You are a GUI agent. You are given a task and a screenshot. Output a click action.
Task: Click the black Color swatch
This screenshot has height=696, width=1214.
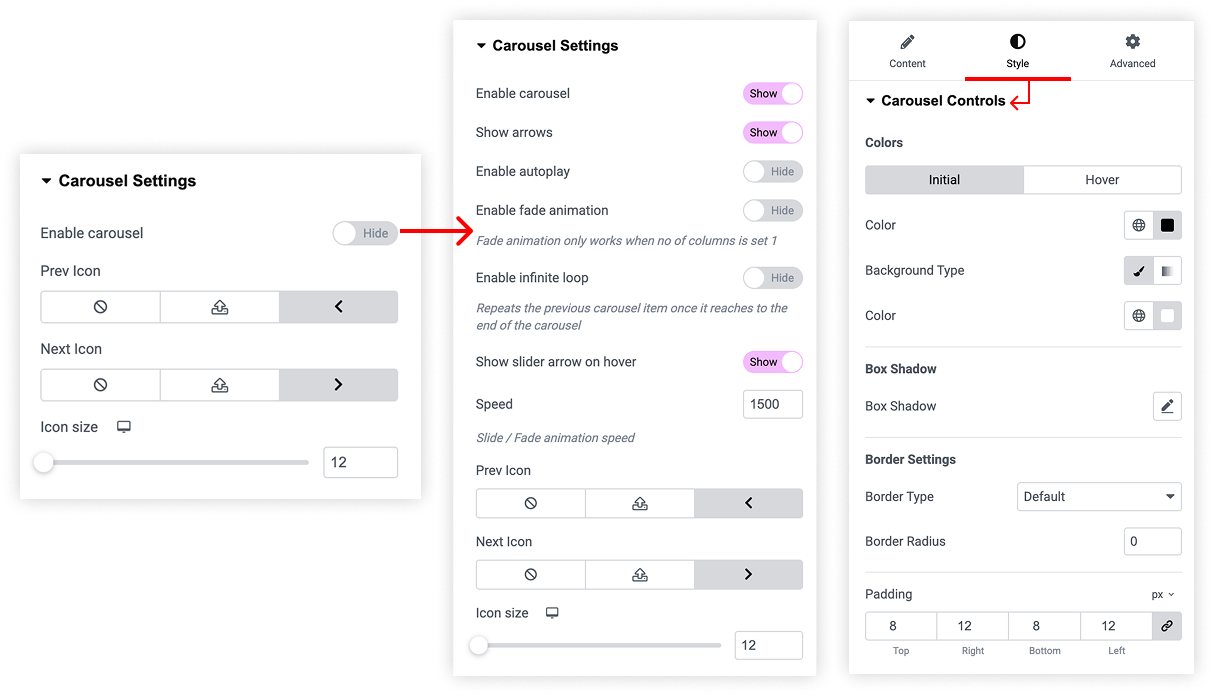tap(1167, 225)
